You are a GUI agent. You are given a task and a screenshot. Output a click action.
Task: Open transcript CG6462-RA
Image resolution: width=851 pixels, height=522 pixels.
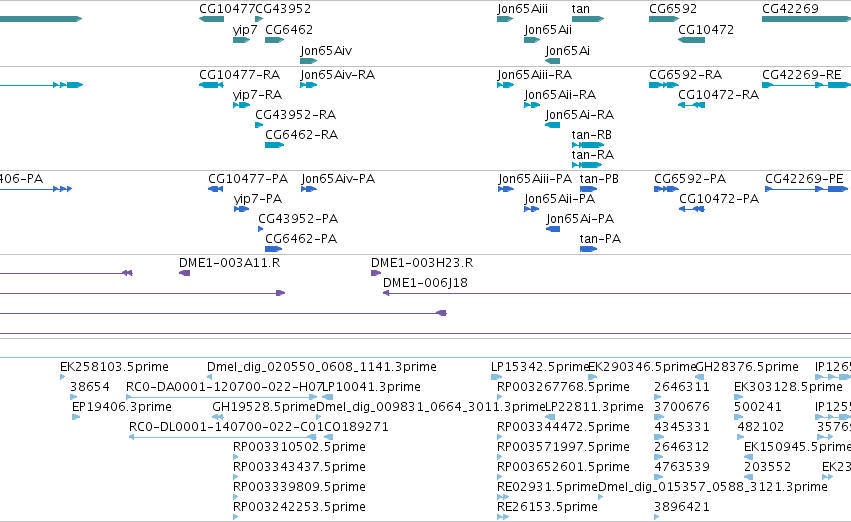point(301,135)
